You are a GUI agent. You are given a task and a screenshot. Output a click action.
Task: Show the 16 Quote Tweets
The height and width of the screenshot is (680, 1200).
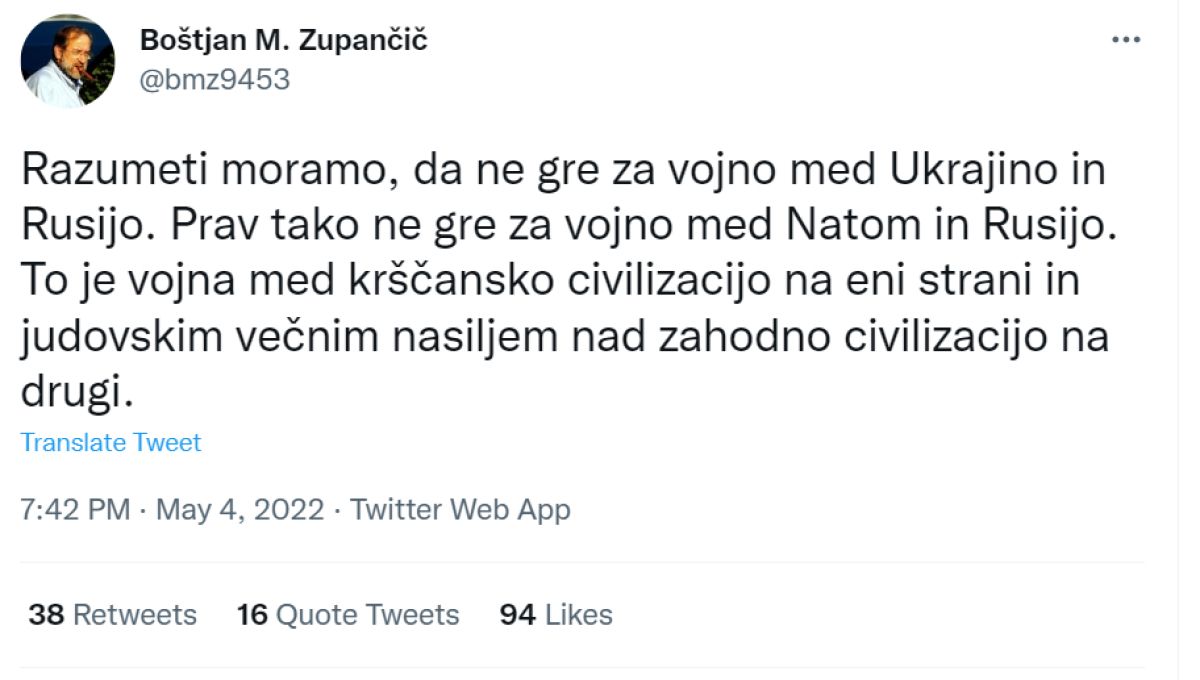click(347, 614)
